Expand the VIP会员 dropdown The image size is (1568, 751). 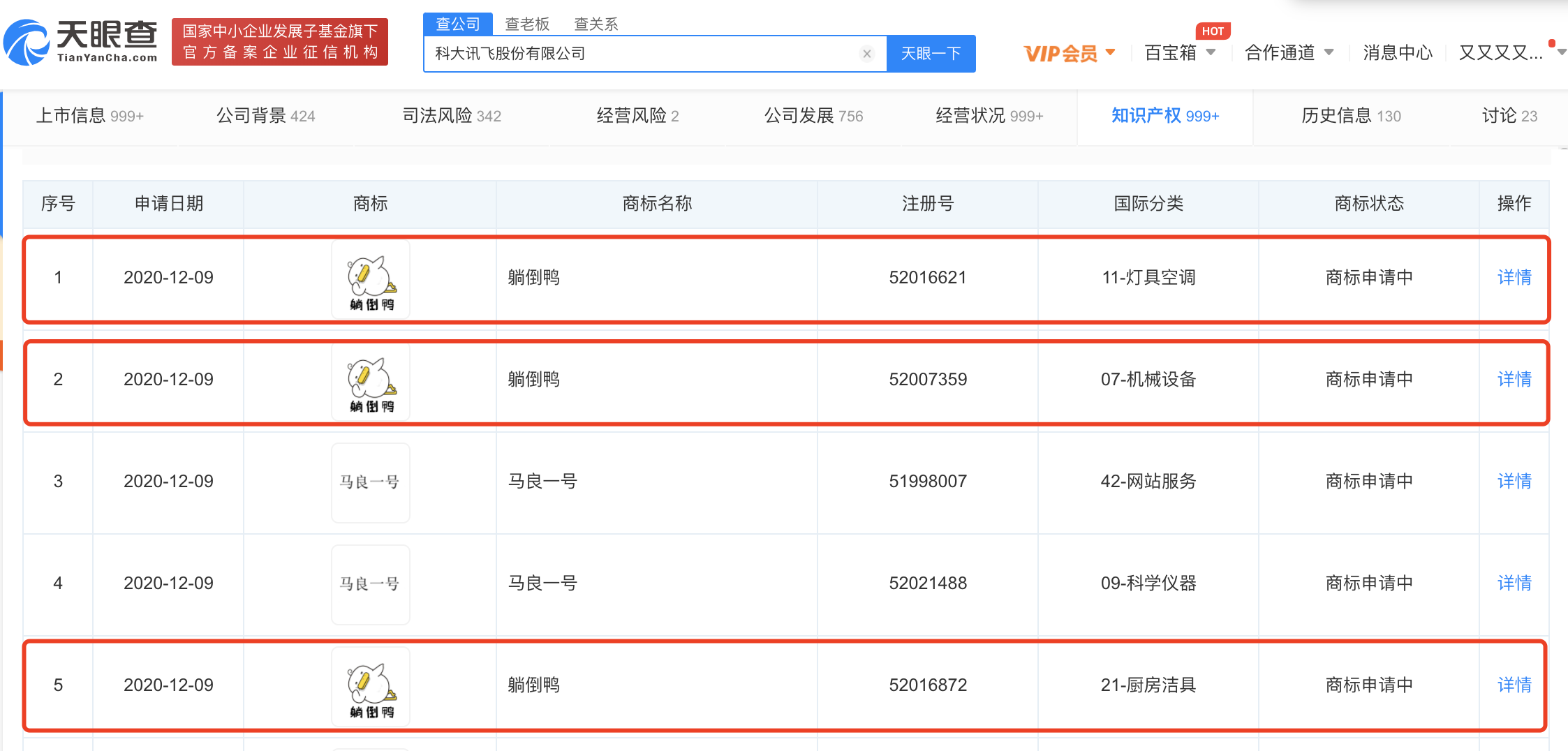[x=1069, y=53]
